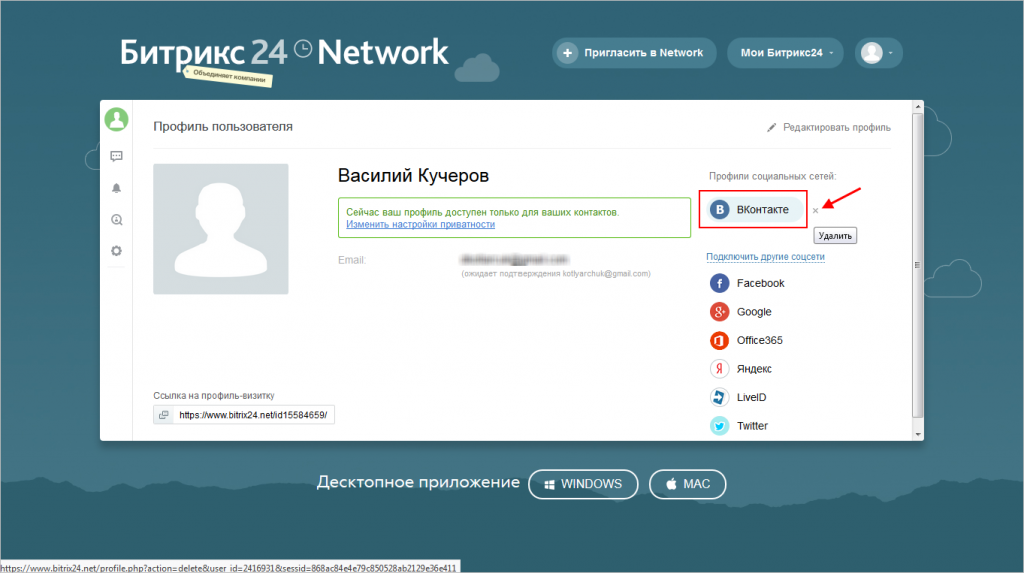Click the ВКонтакте connected profile button
Viewport: 1024px width, 573px height.
coord(756,210)
